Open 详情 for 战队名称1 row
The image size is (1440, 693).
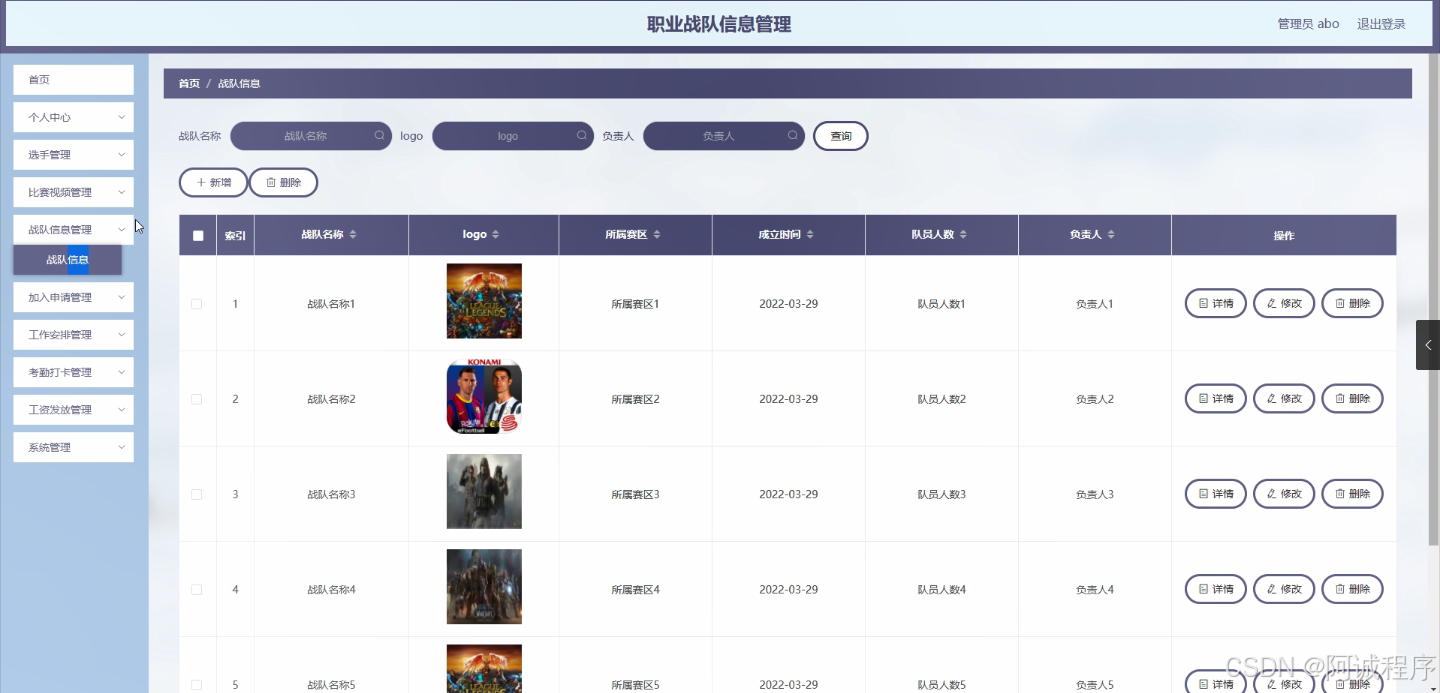click(1216, 303)
